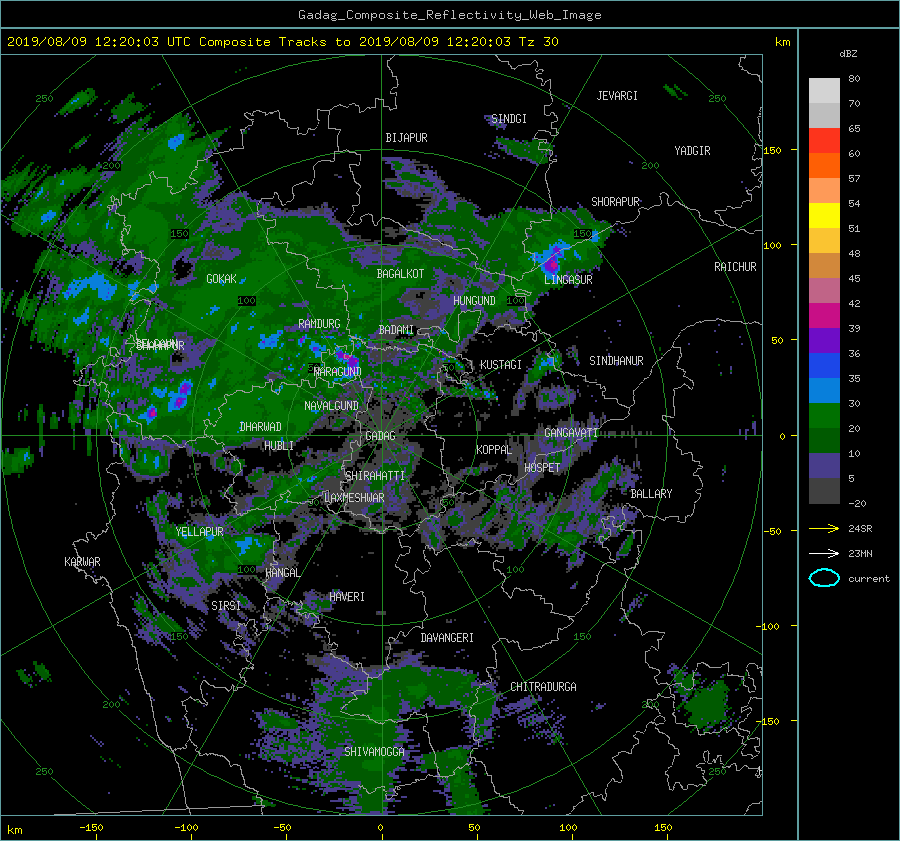Click the CHITRADURGA city label
This screenshot has width=900, height=841.
pos(543,687)
